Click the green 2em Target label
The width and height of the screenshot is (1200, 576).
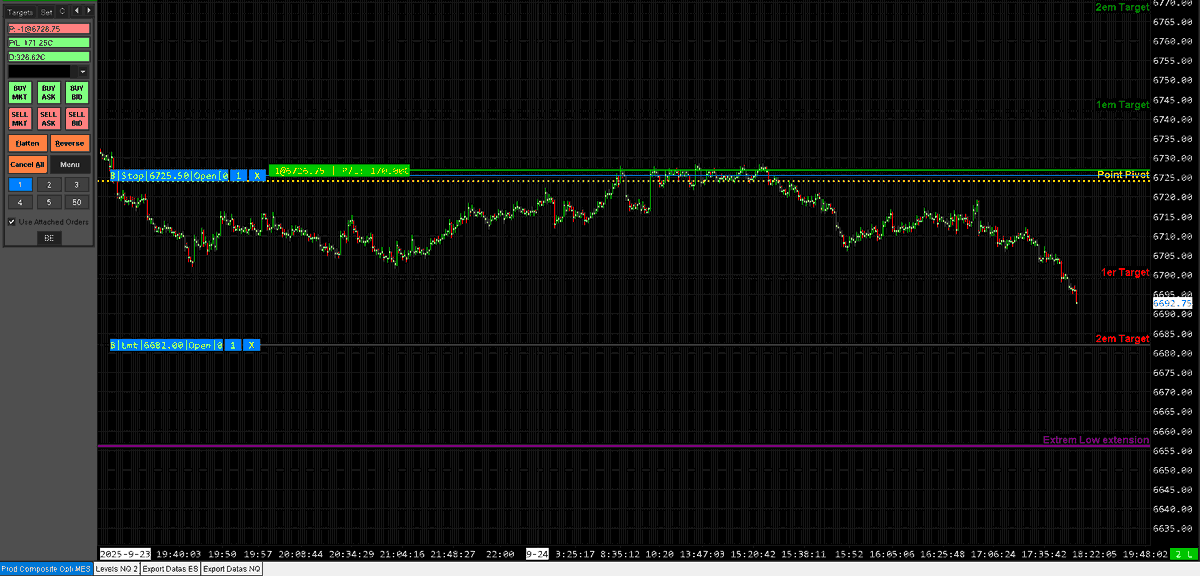pyautogui.click(x=1122, y=7)
